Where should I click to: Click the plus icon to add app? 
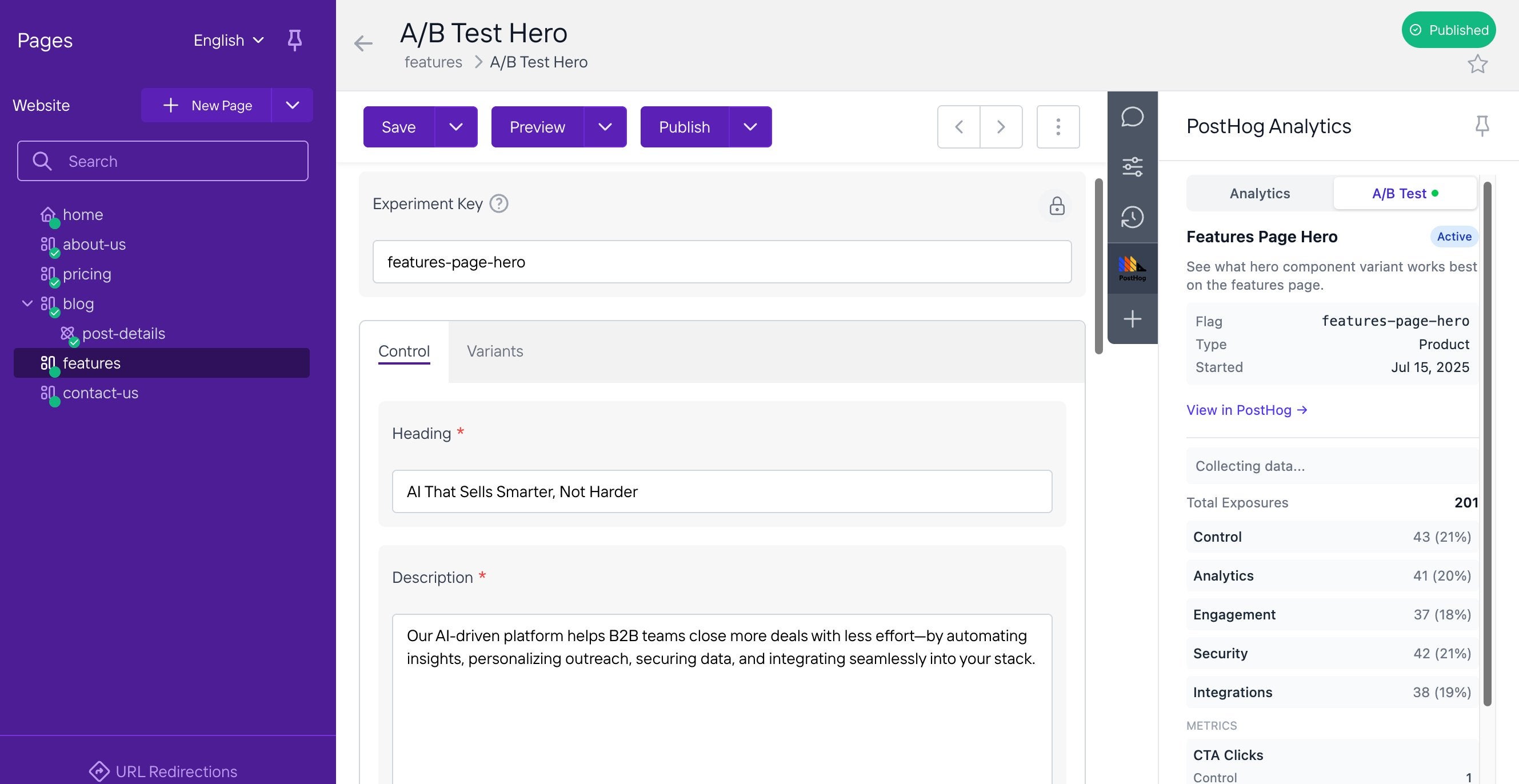coord(1132,319)
